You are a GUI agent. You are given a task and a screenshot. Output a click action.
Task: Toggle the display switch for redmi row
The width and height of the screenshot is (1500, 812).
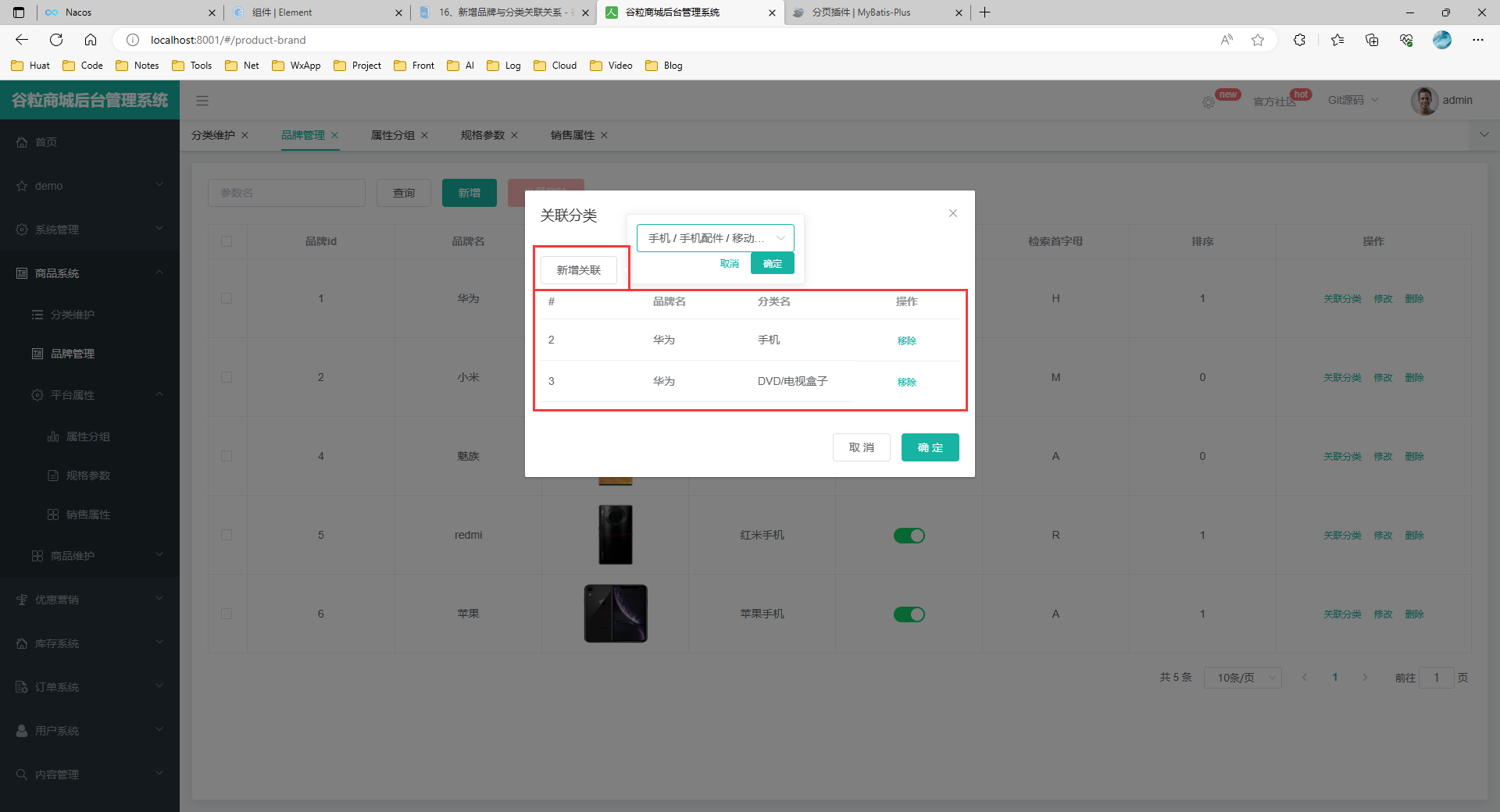(x=909, y=536)
